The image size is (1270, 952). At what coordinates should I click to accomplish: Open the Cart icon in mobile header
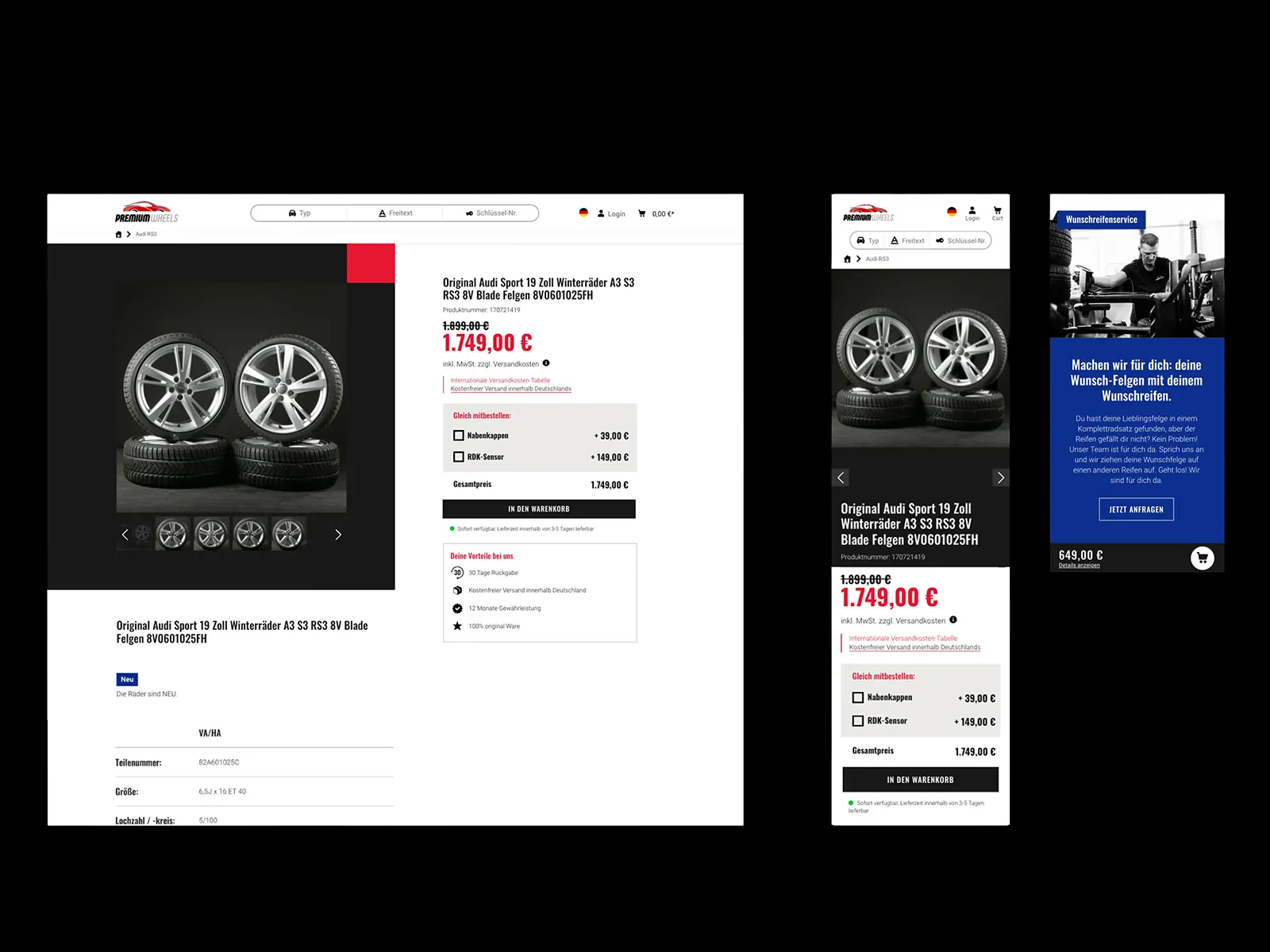pyautogui.click(x=998, y=213)
